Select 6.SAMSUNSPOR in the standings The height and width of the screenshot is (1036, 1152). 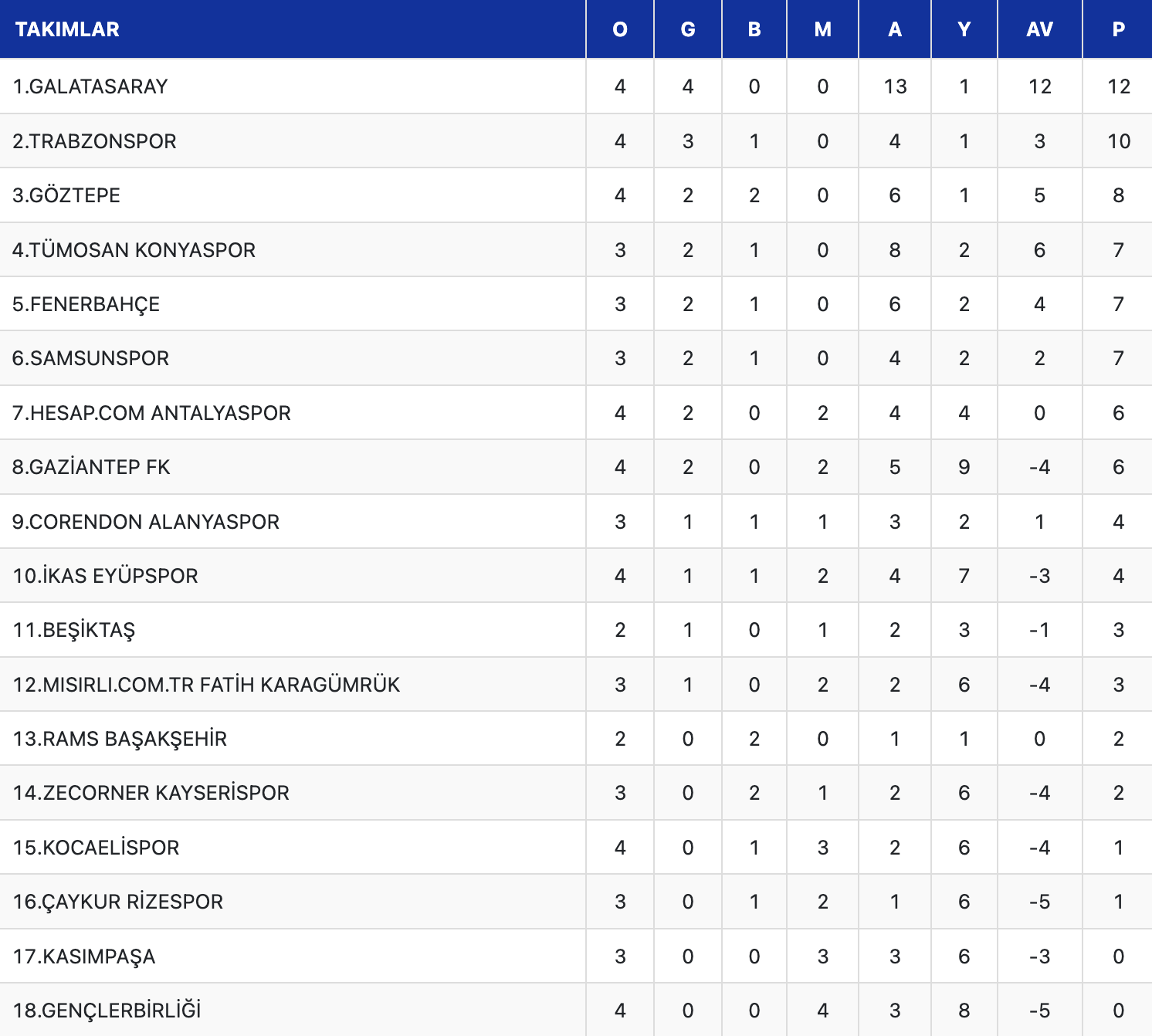point(90,358)
